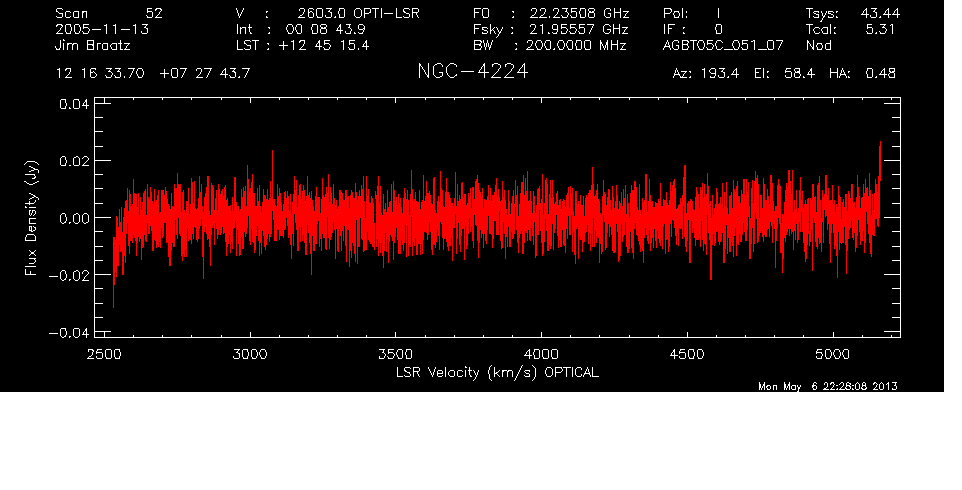Image resolution: width=962 pixels, height=490 pixels.
Task: Select the 3000 tick label on x-axis
Action: coord(250,354)
